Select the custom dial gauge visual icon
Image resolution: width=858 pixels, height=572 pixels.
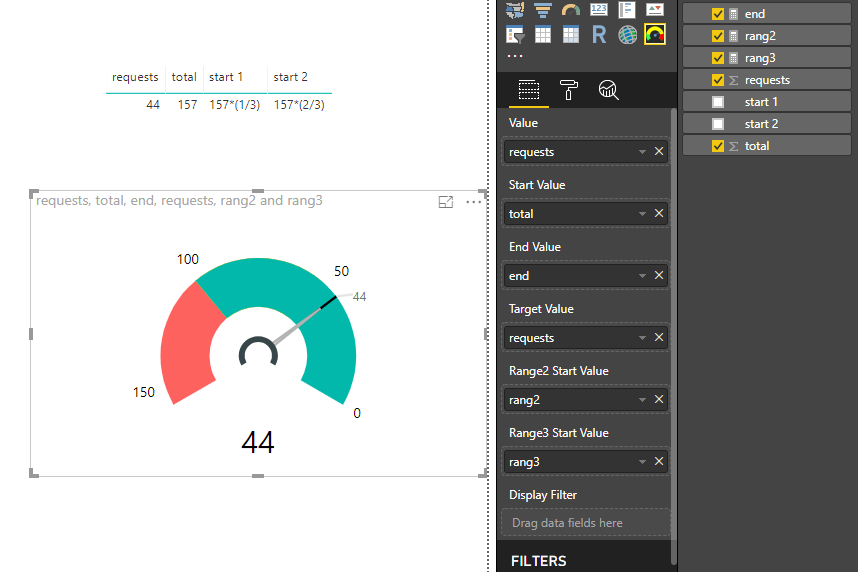[x=655, y=34]
